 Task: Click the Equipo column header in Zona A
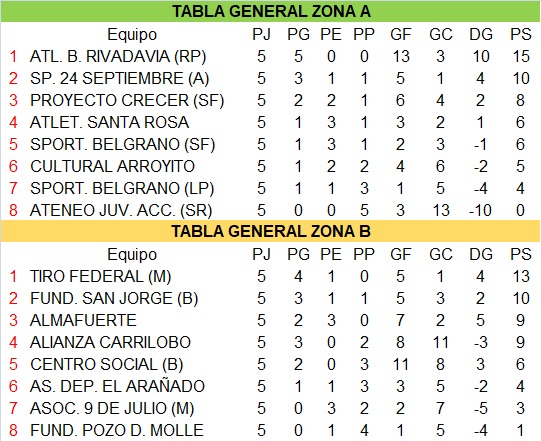(x=132, y=35)
